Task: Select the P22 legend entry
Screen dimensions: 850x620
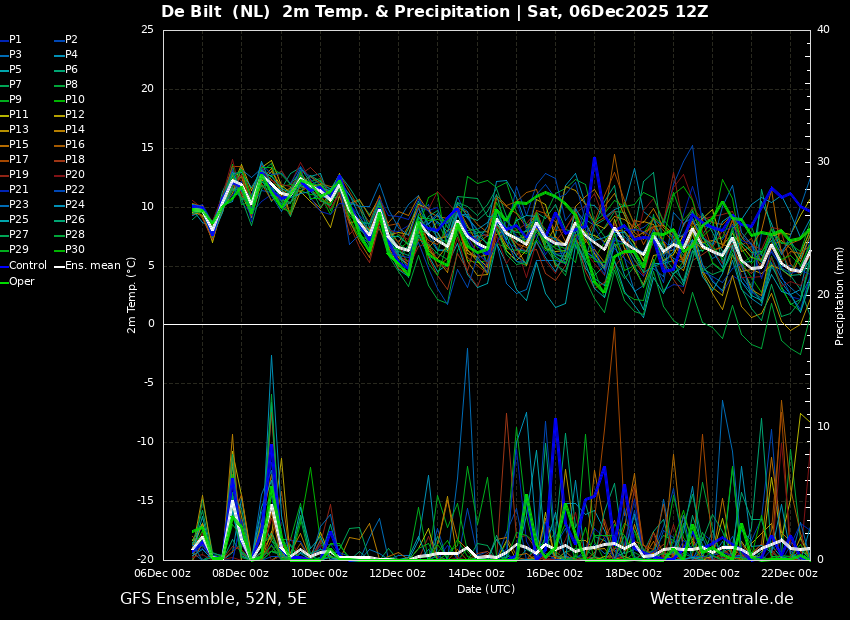Action: [74, 190]
